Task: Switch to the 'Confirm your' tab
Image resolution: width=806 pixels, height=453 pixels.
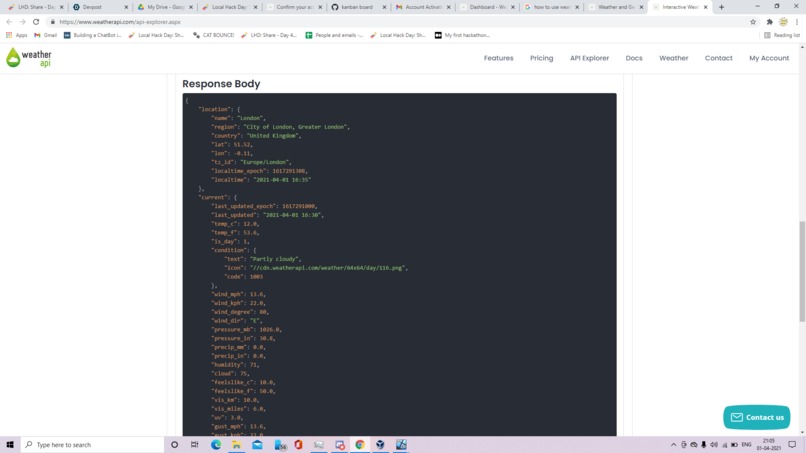Action: [x=294, y=7]
